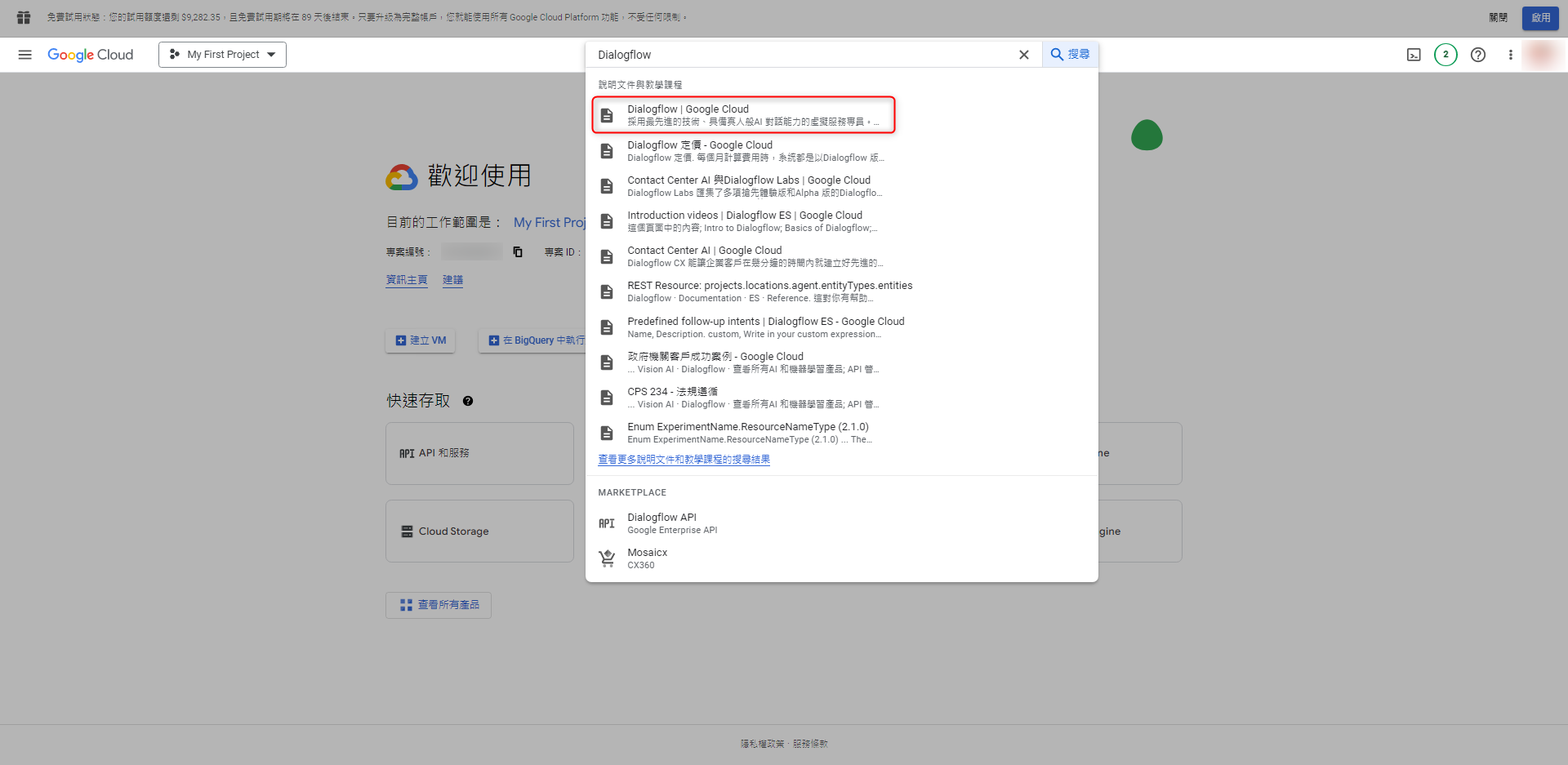Open the Cloud Storage quick access card
This screenshot has height=765, width=1568.
tap(479, 531)
